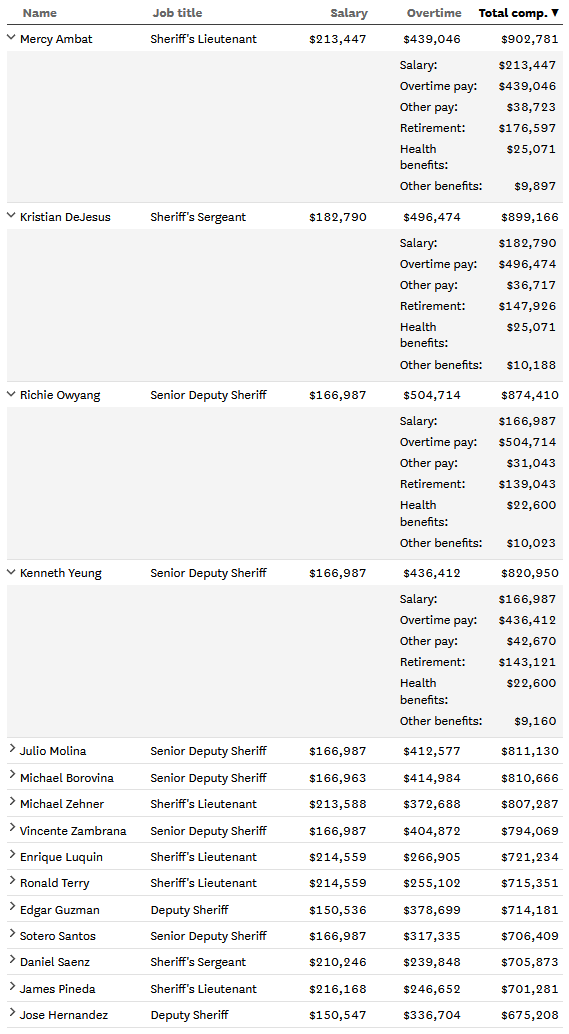Expand Vincente Zambrana row chevron
The image size is (569, 1034).
pos(12,828)
